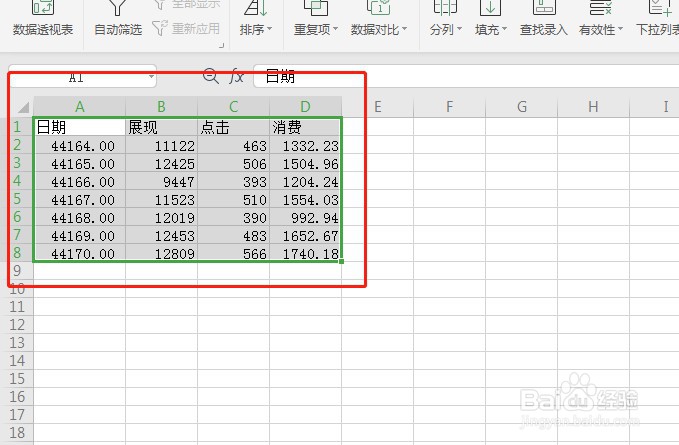Image resolution: width=679 pixels, height=445 pixels.
Task: Expand the sort and filter group launcher
Action: 221,45
